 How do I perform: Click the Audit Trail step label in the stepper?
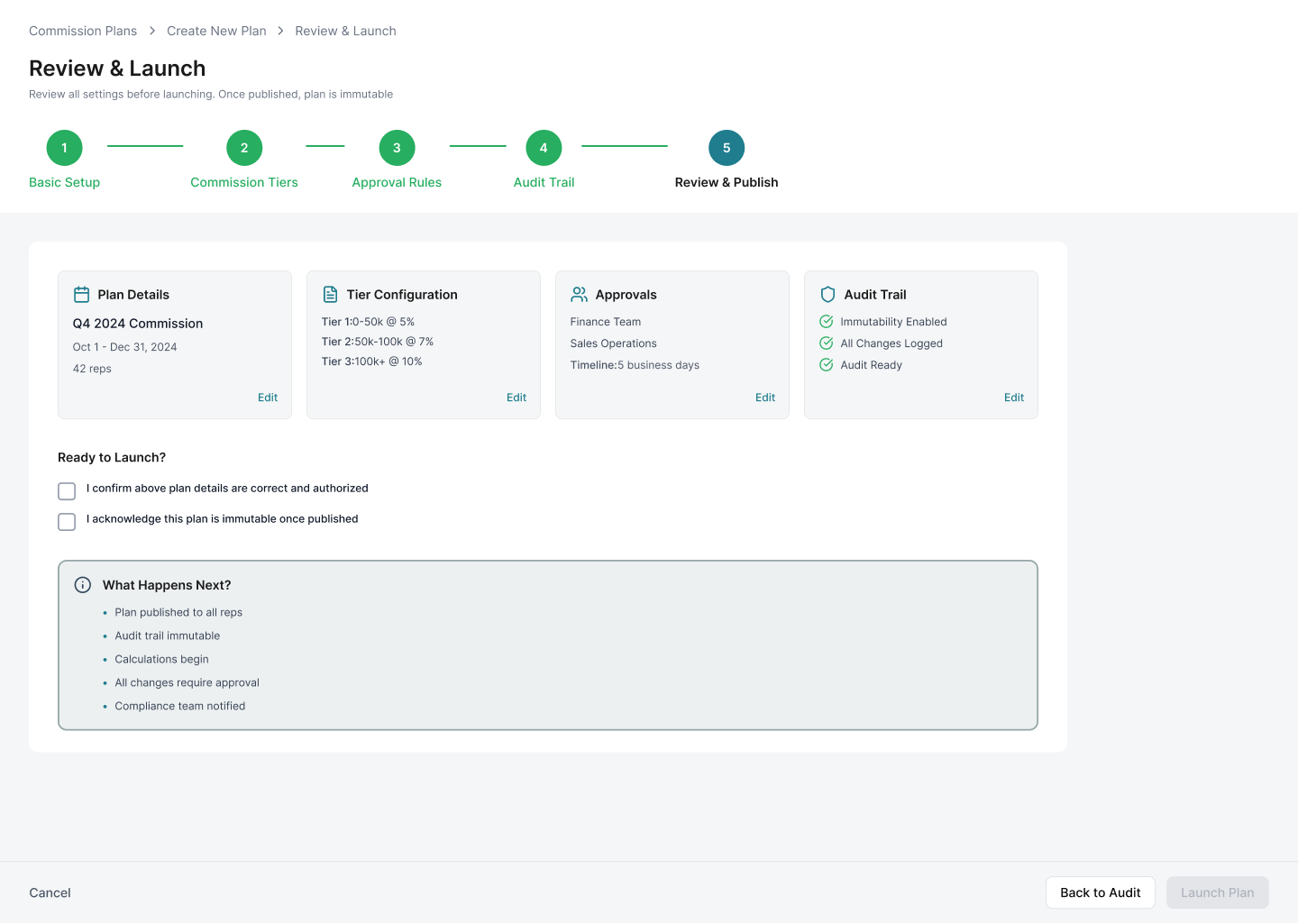[544, 182]
